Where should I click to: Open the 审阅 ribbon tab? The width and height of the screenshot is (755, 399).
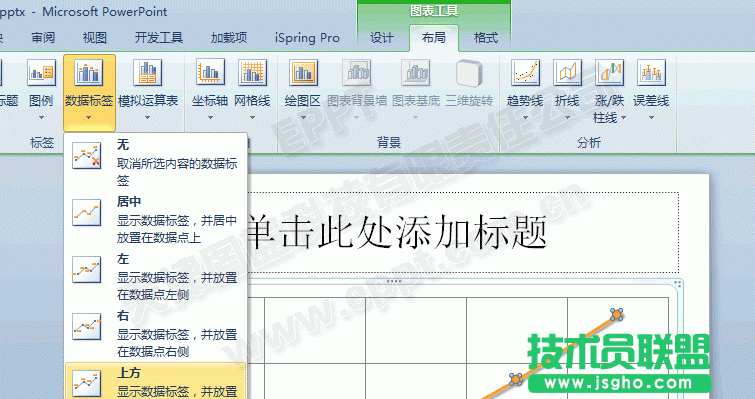[x=43, y=38]
